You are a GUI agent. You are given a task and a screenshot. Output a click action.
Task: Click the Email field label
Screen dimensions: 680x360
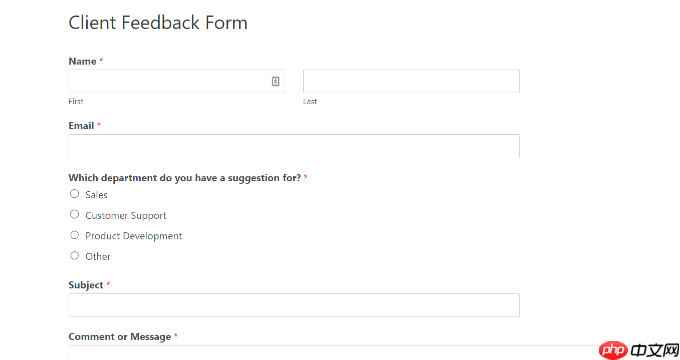point(81,126)
